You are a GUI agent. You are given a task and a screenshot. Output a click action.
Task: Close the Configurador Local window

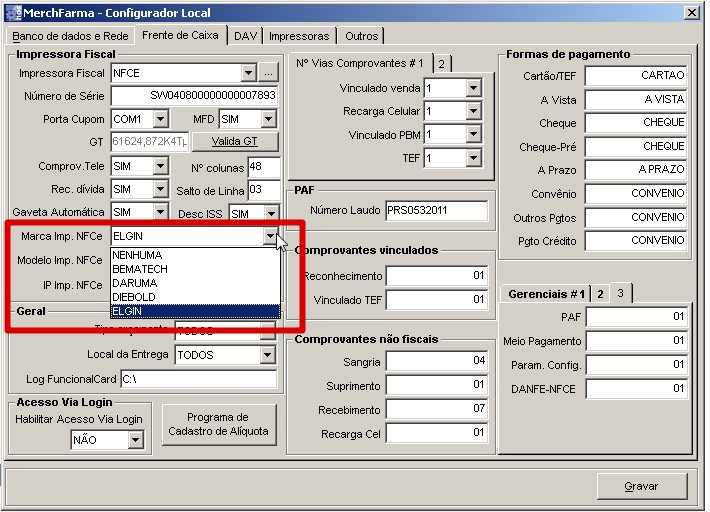[x=691, y=11]
